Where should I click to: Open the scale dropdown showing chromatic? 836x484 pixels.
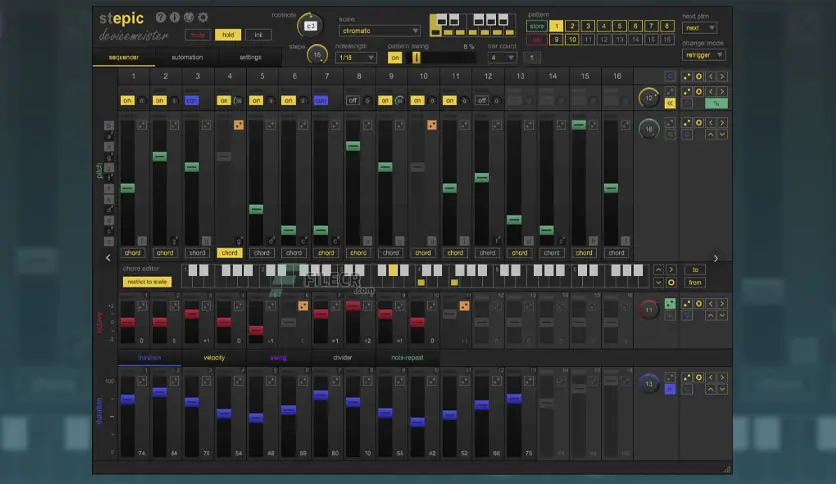(380, 31)
